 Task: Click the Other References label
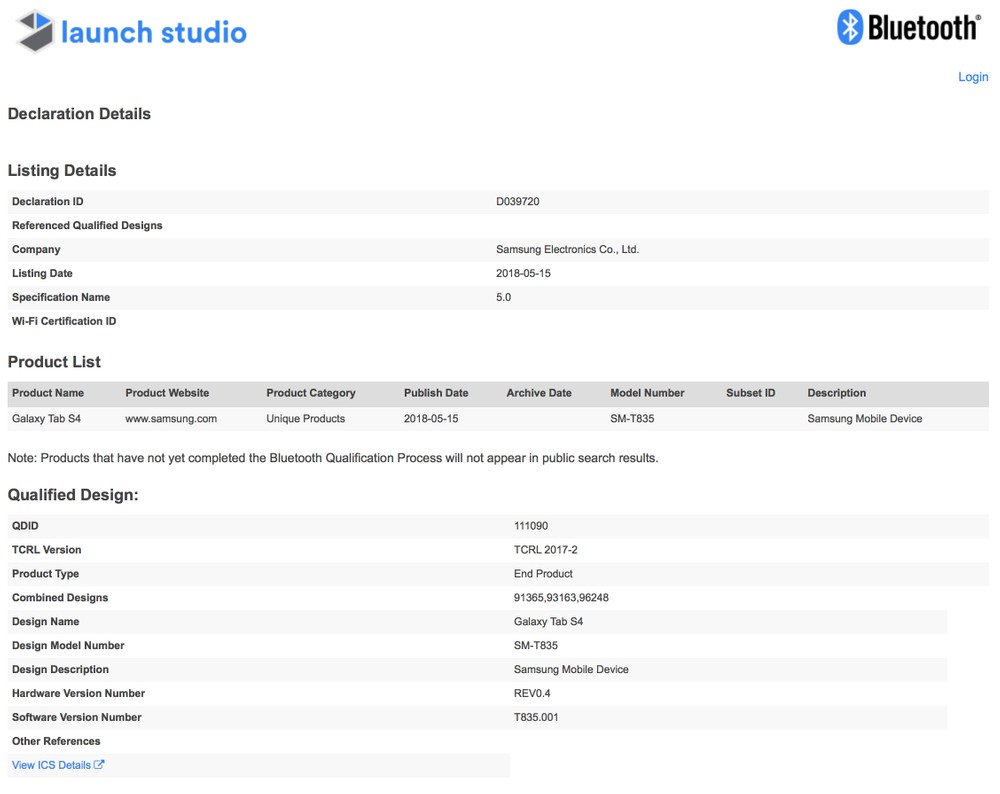[56, 741]
